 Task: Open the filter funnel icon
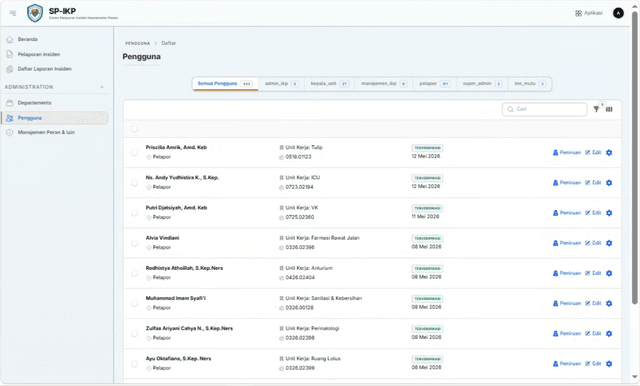(x=596, y=109)
